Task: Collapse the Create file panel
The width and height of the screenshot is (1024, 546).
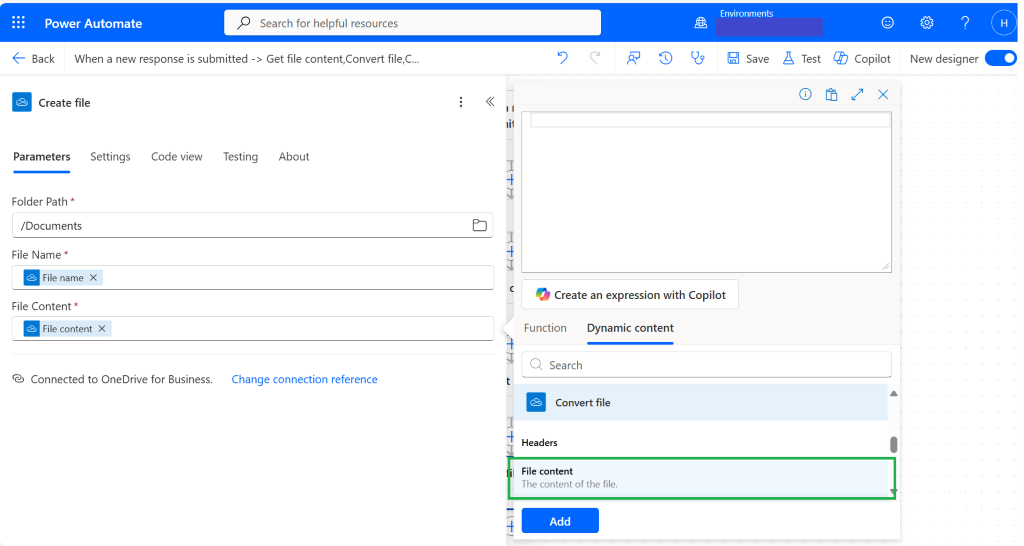Action: 490,101
